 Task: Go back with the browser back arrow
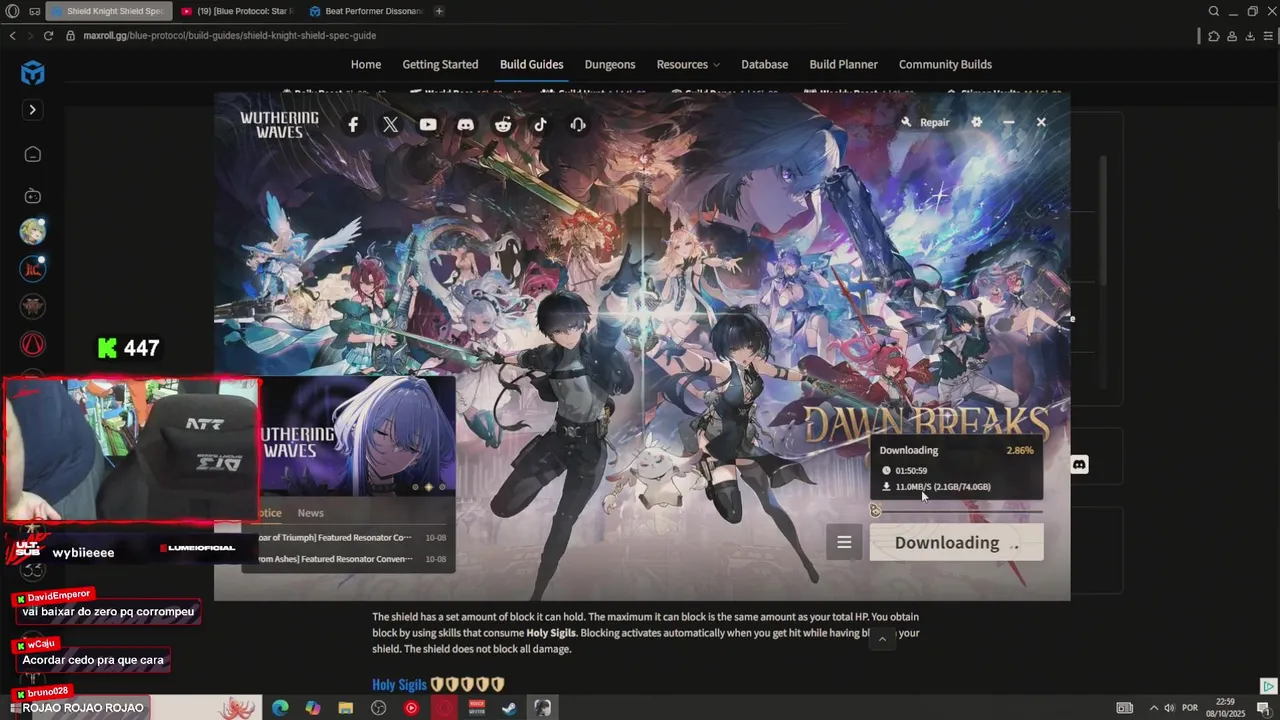click(12, 35)
